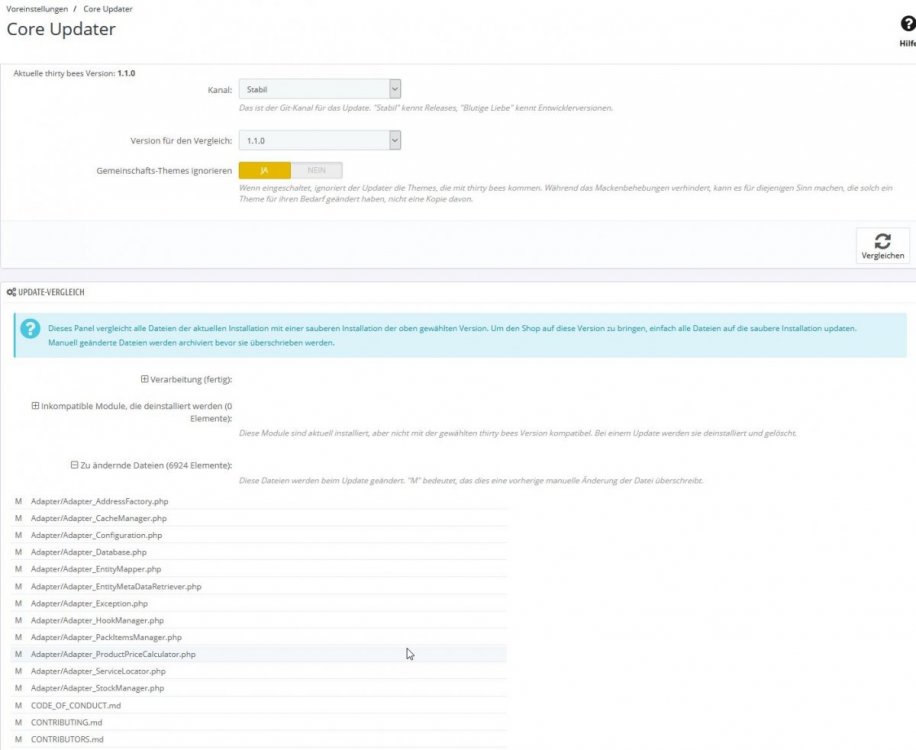
Task: Select Adapter_AddressFactory.php file row
Action: (98, 501)
